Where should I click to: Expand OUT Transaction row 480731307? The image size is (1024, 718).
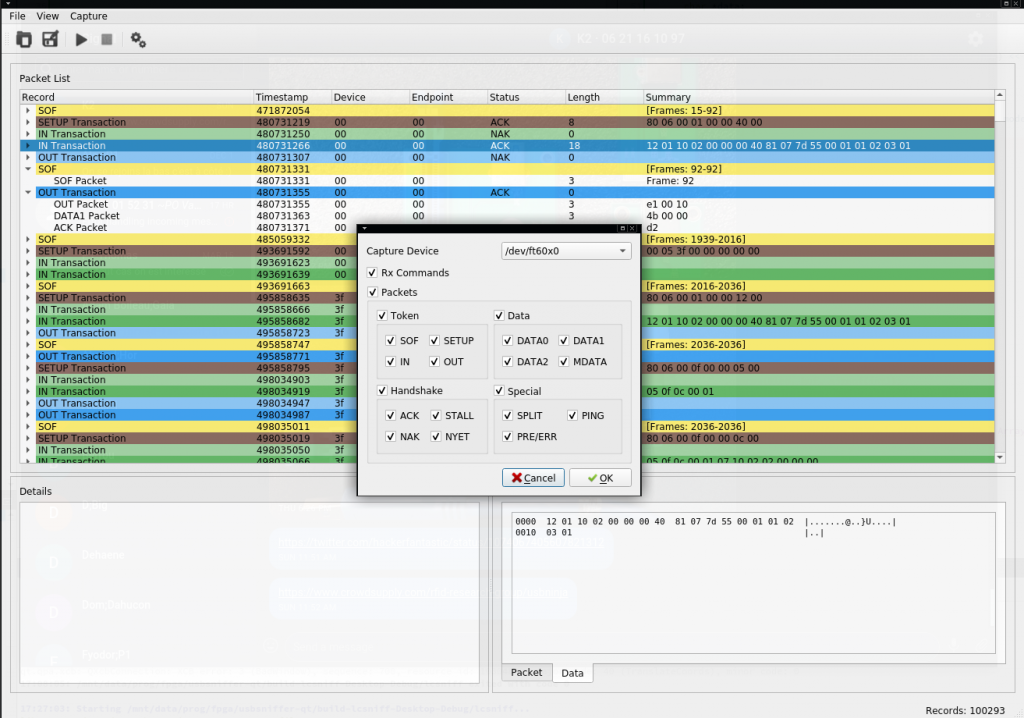[28, 157]
